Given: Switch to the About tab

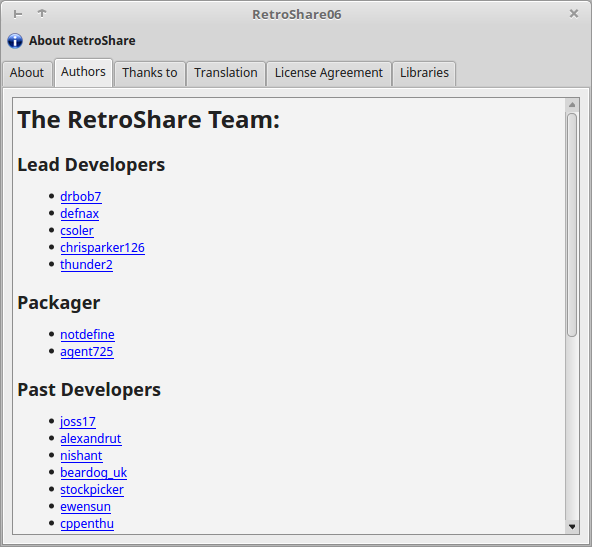Looking at the screenshot, I should pos(27,73).
